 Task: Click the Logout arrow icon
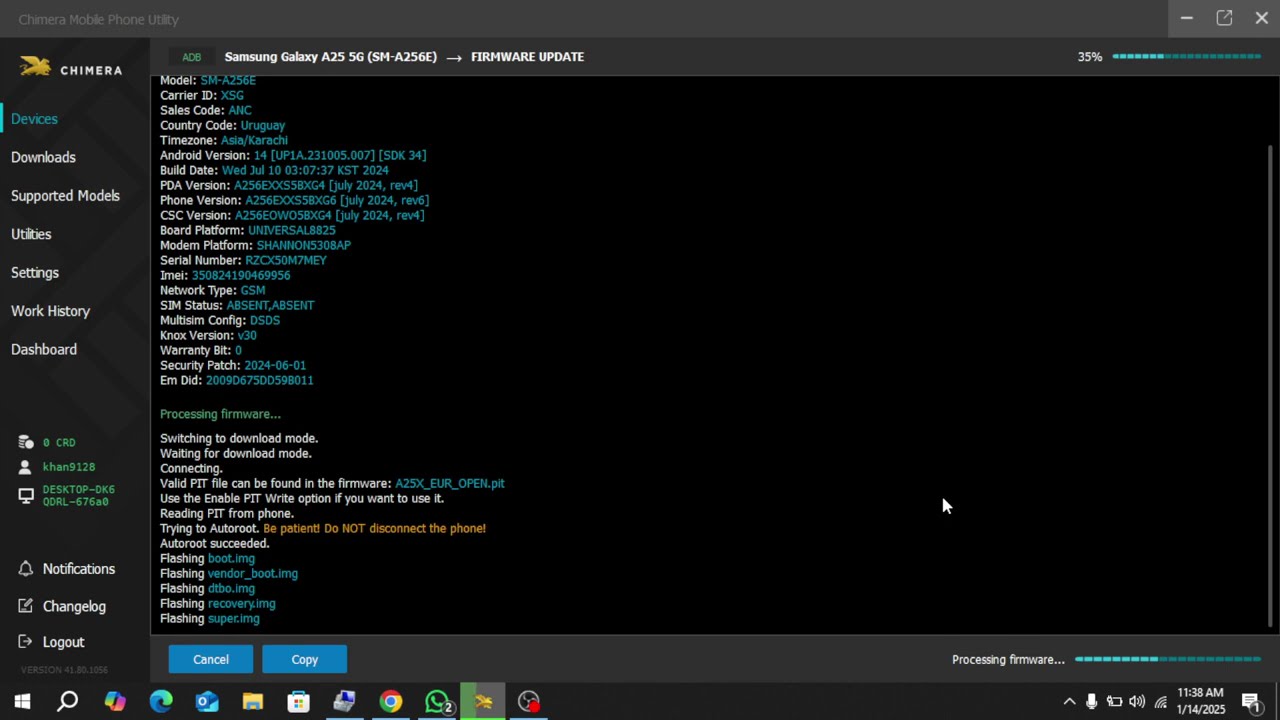(26, 642)
